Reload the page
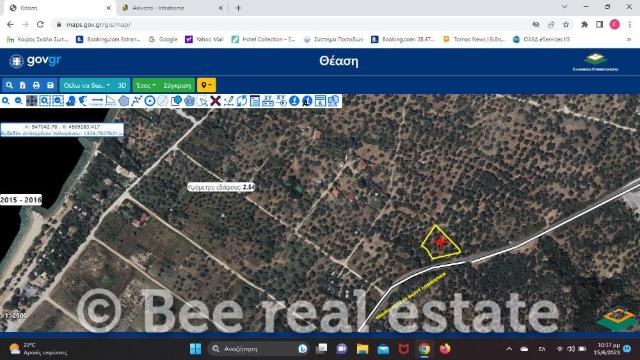This screenshot has width=640, height=360. click(40, 24)
